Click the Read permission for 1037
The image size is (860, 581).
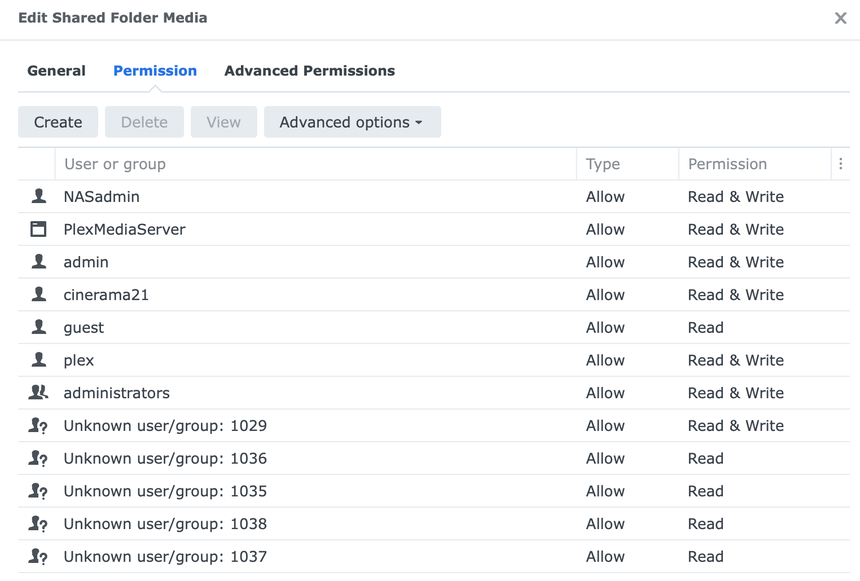click(705, 557)
